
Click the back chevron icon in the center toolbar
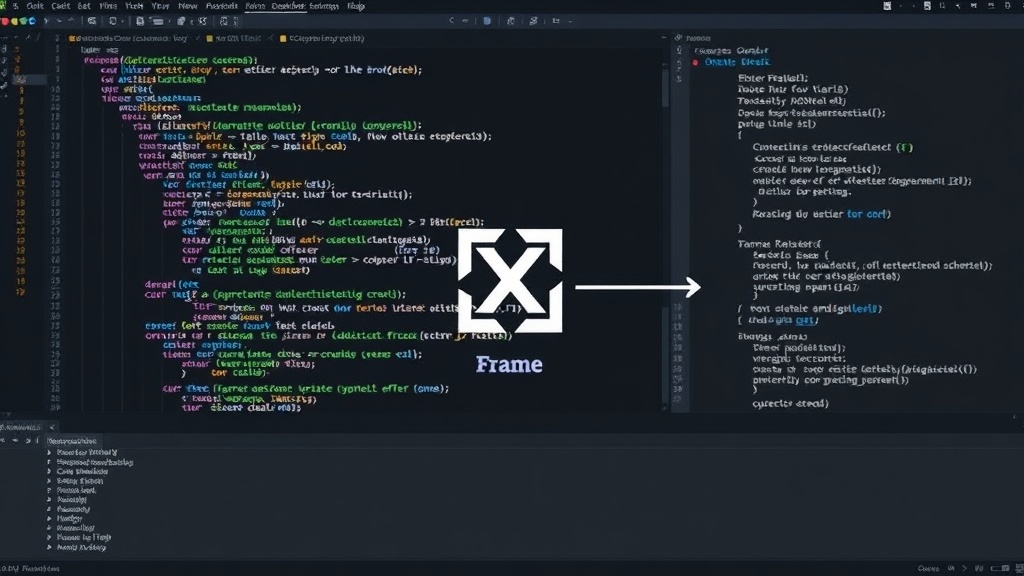click(x=451, y=21)
